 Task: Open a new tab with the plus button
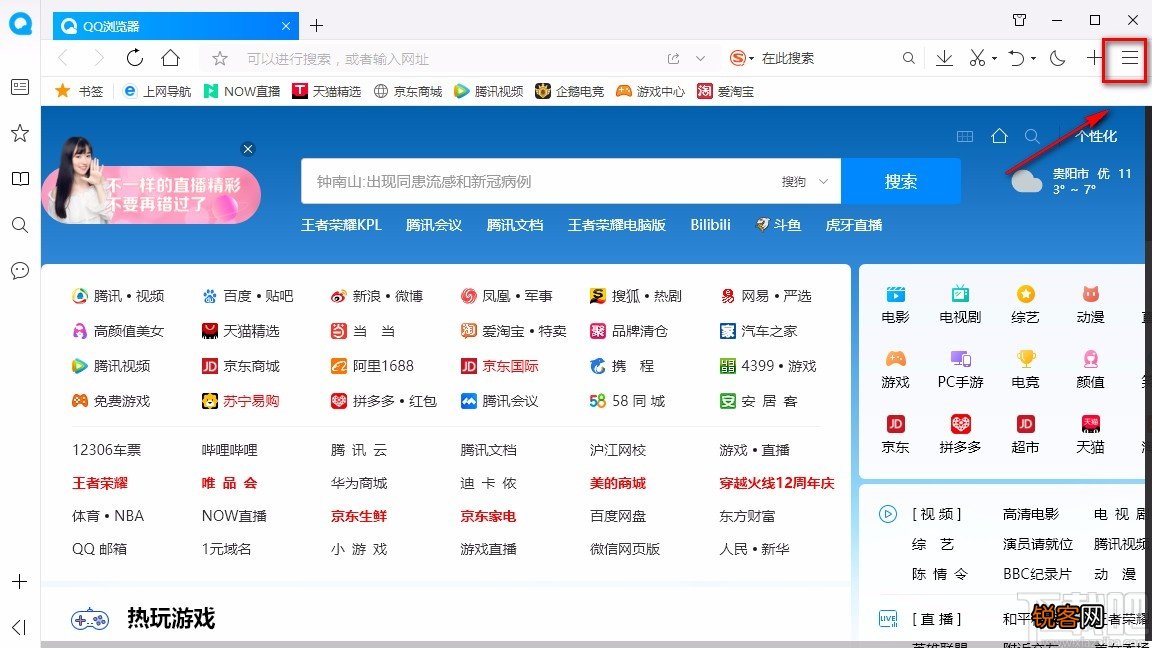(317, 26)
